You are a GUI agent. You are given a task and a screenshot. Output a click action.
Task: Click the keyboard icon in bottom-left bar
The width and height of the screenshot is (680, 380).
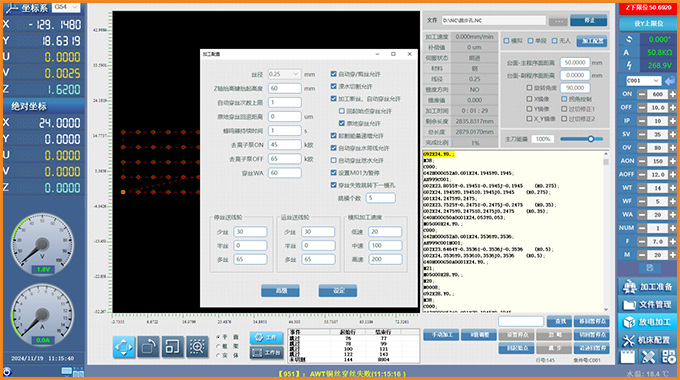[x=66, y=371]
